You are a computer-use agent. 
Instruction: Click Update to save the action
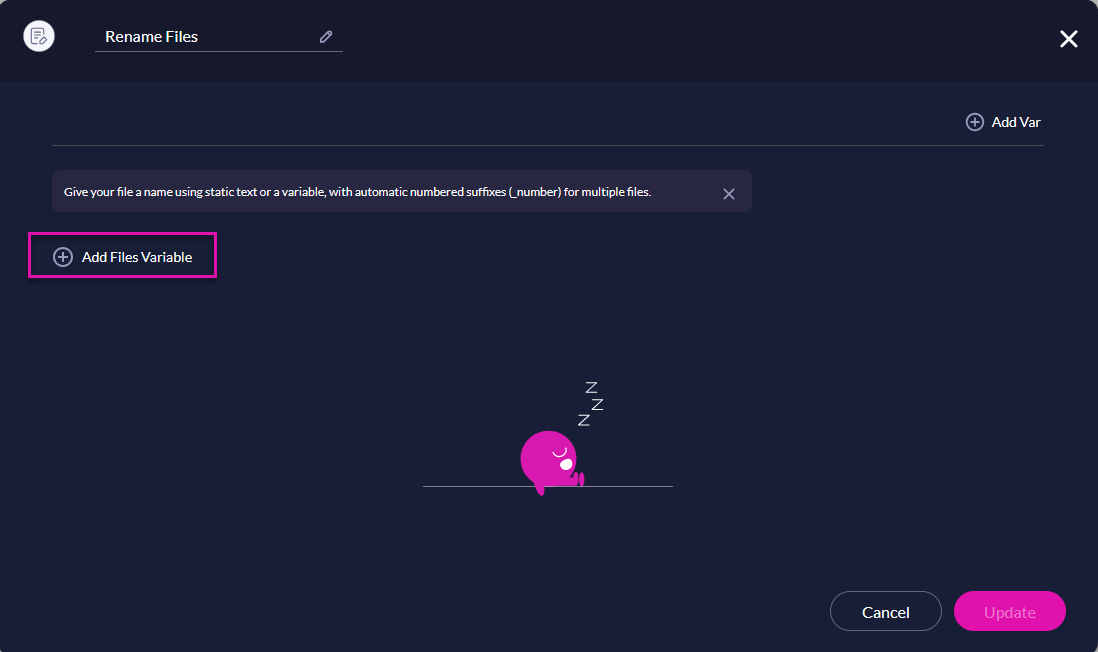(x=1009, y=611)
